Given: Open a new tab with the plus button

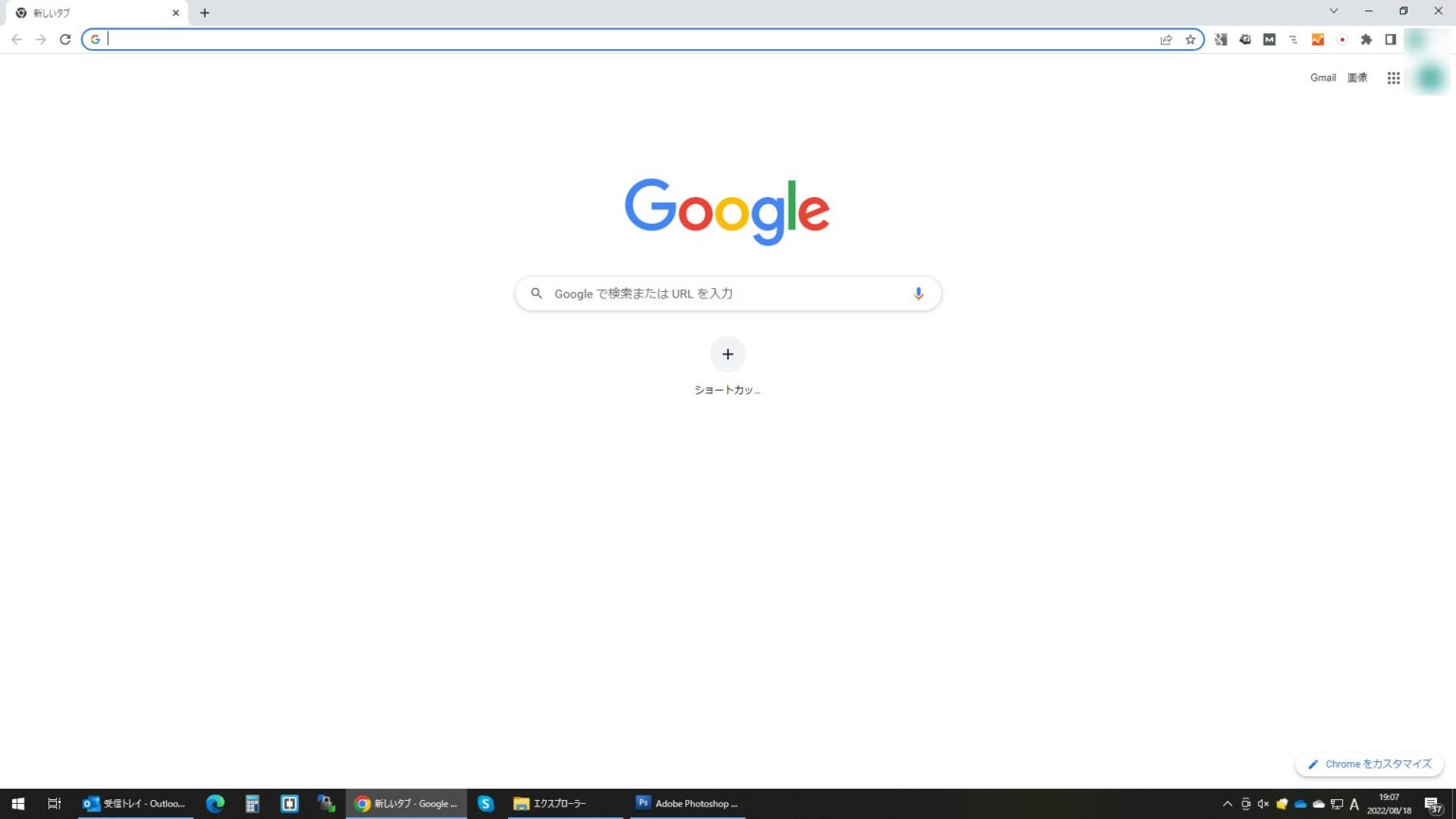Looking at the screenshot, I should [x=205, y=13].
